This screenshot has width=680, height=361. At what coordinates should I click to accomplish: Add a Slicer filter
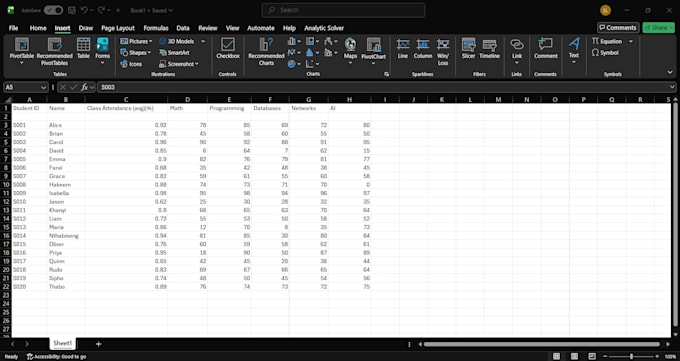point(468,48)
